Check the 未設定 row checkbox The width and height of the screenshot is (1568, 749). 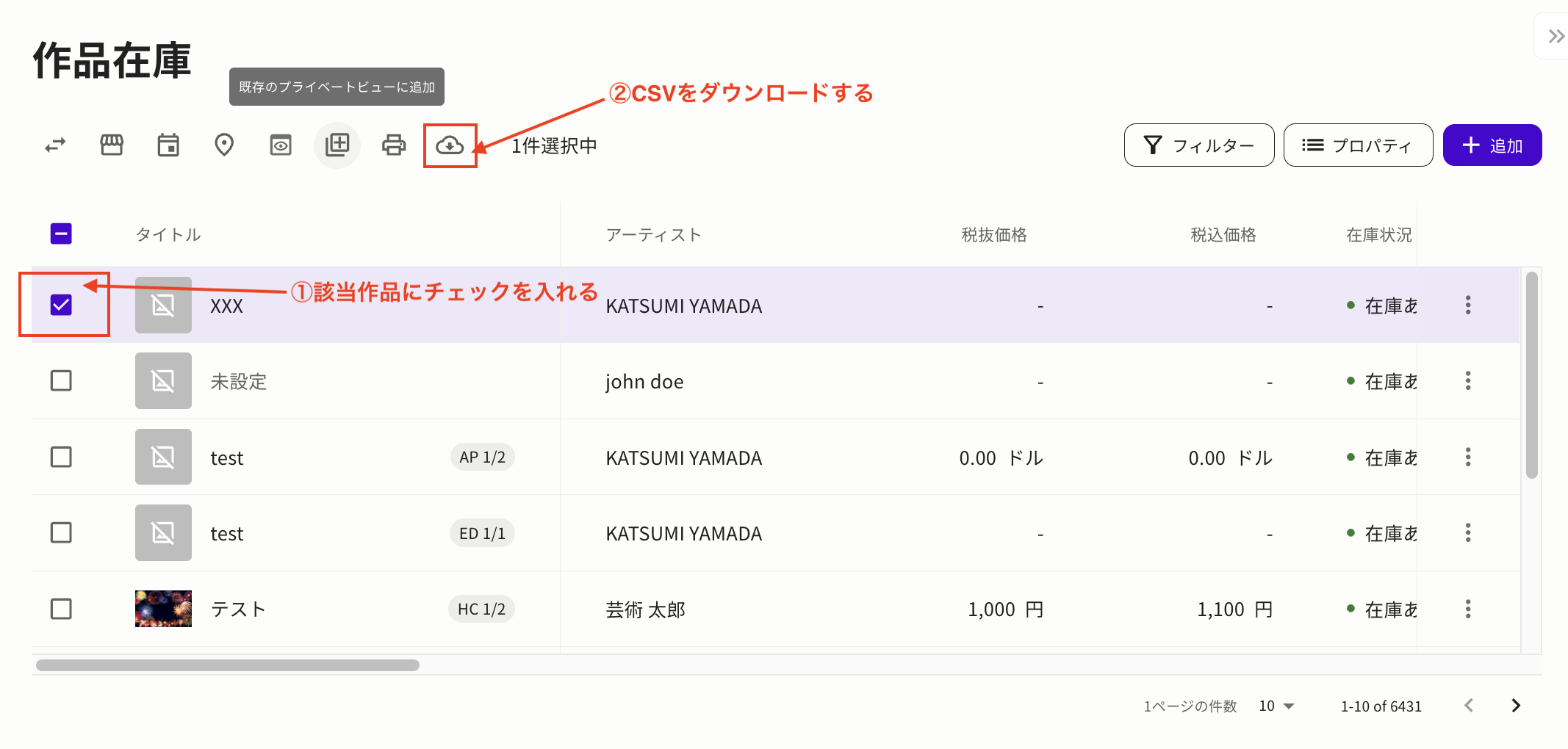61,380
